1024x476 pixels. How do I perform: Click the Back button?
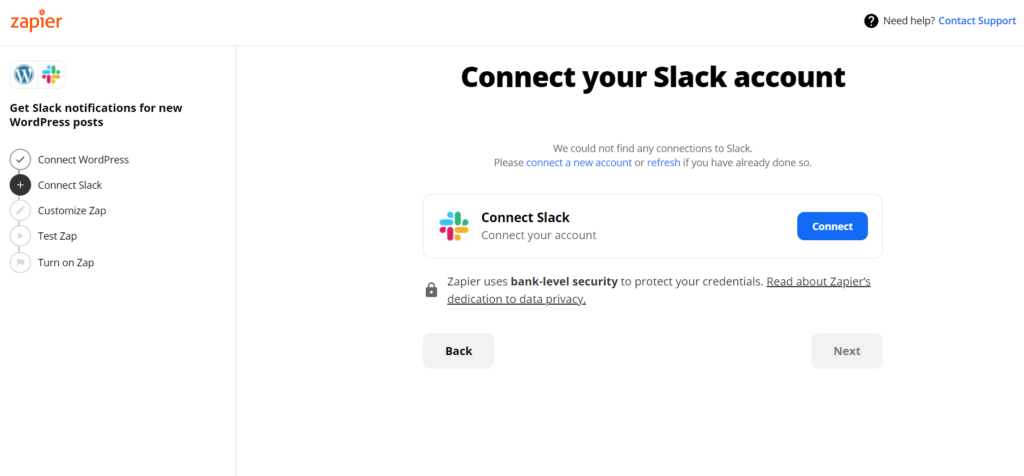click(x=458, y=351)
